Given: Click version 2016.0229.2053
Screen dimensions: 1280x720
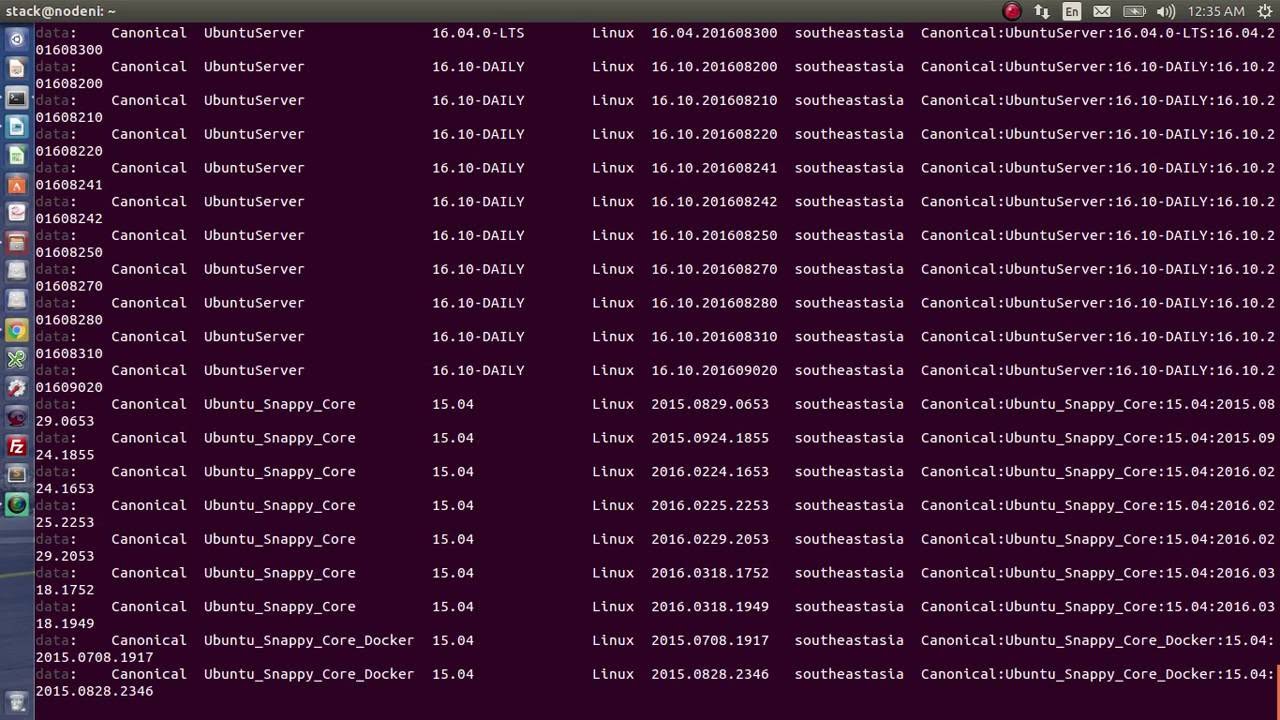Looking at the screenshot, I should click(710, 539).
